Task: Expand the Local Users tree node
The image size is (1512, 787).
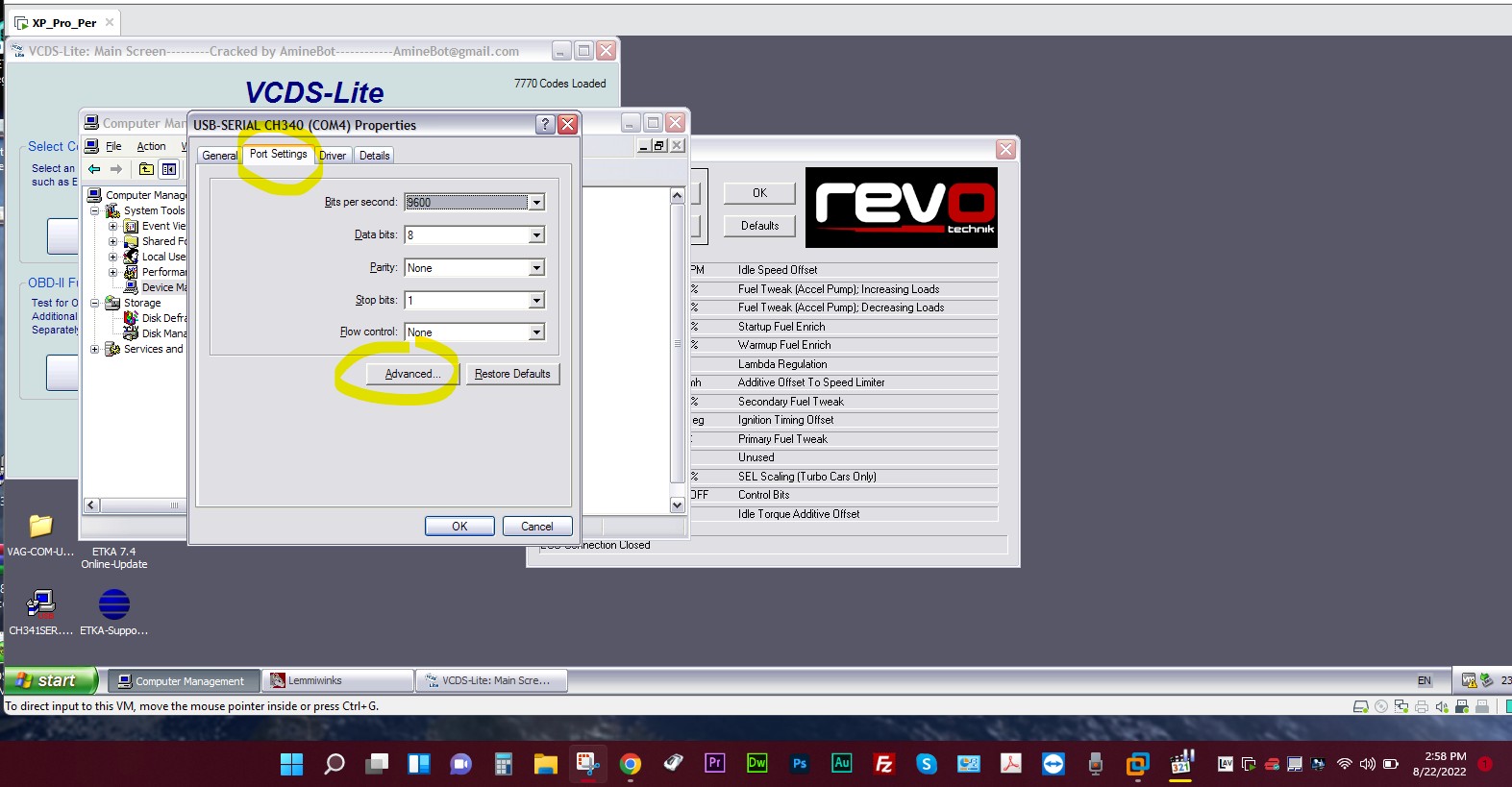Action: (112, 257)
